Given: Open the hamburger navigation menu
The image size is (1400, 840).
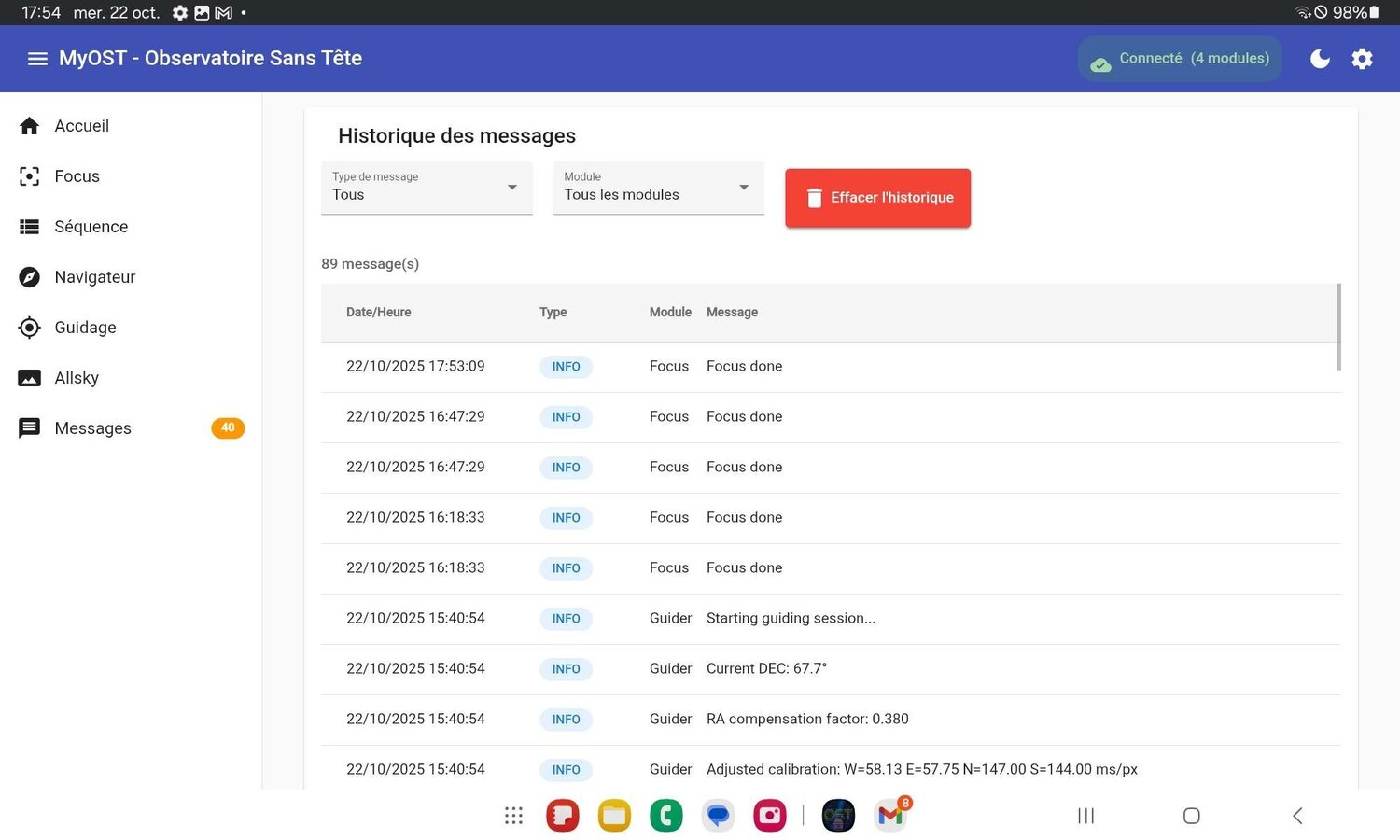Looking at the screenshot, I should point(37,58).
